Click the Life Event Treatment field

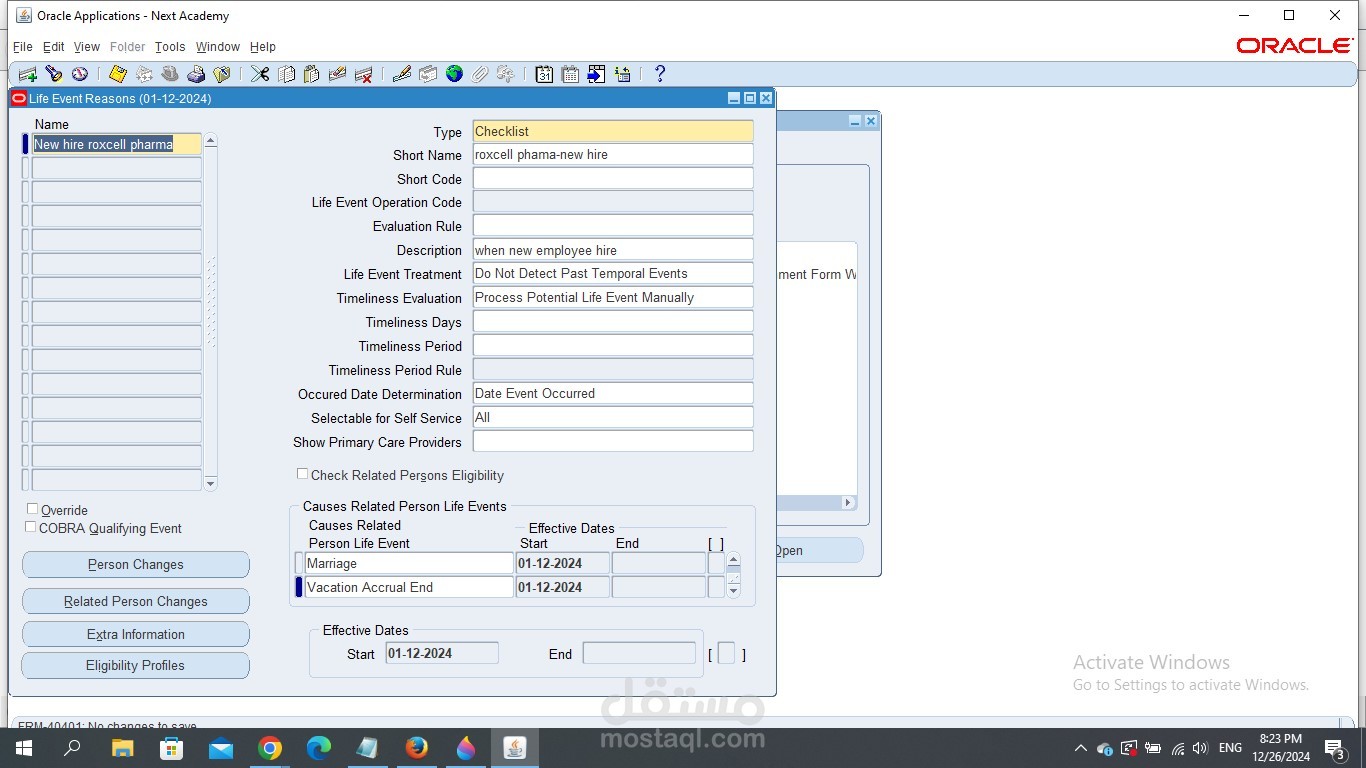point(613,274)
